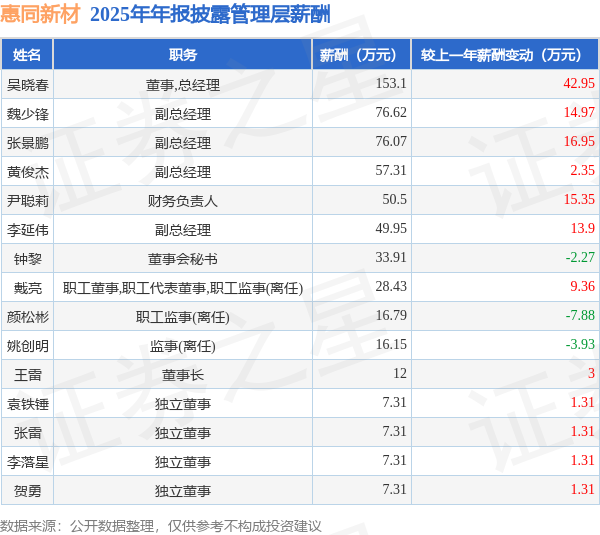
Task: Click the change value 42.95
Action: [579, 83]
